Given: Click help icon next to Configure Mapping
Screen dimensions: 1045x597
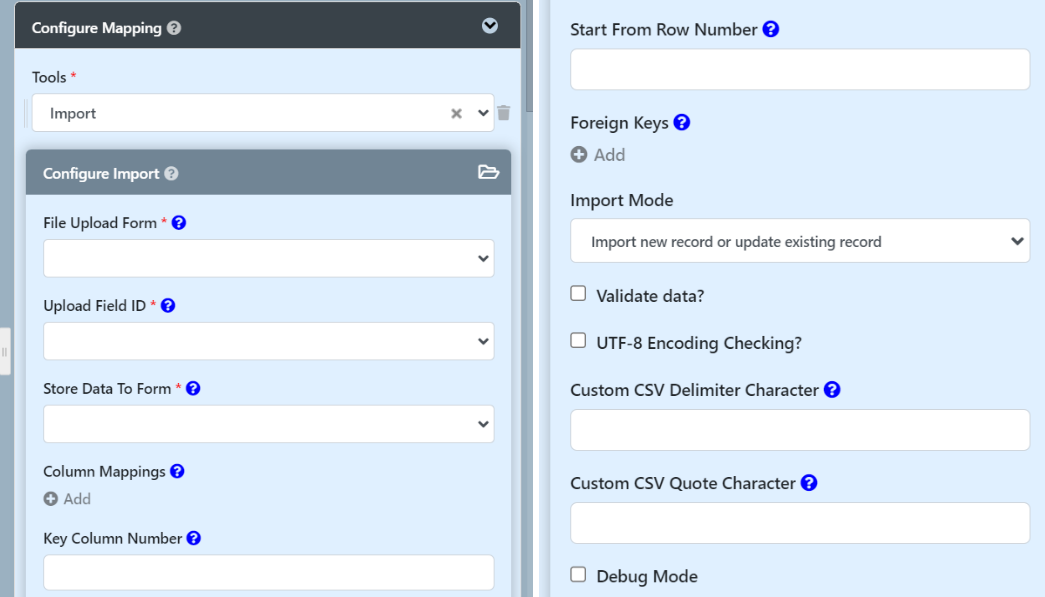Looking at the screenshot, I should [175, 29].
